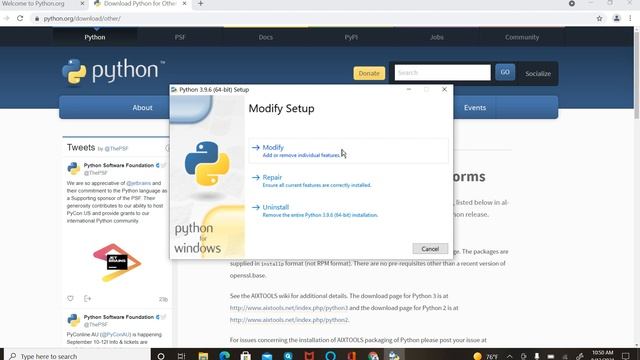Open Chrome three-dot menu

(631, 18)
